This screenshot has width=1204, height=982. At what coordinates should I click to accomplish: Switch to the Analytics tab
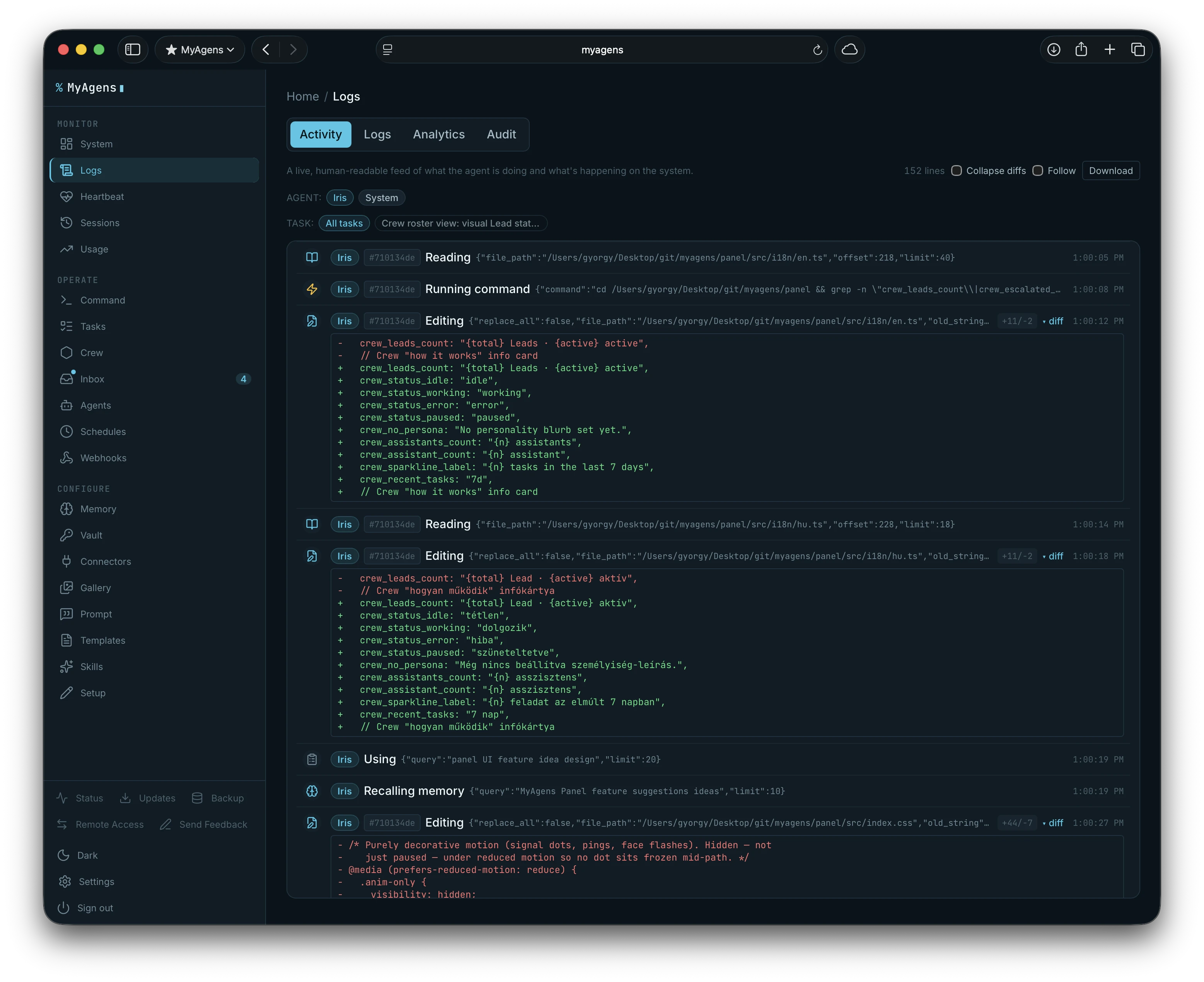click(438, 135)
